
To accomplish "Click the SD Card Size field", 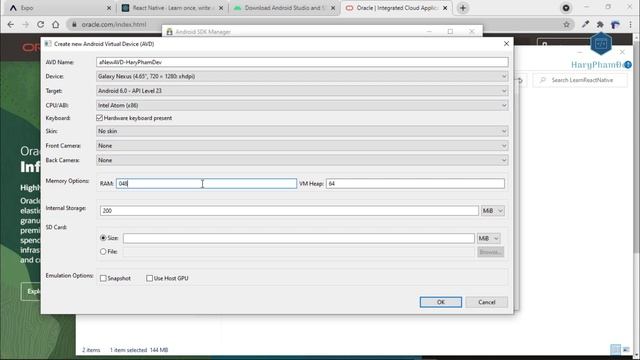I will click(299, 238).
